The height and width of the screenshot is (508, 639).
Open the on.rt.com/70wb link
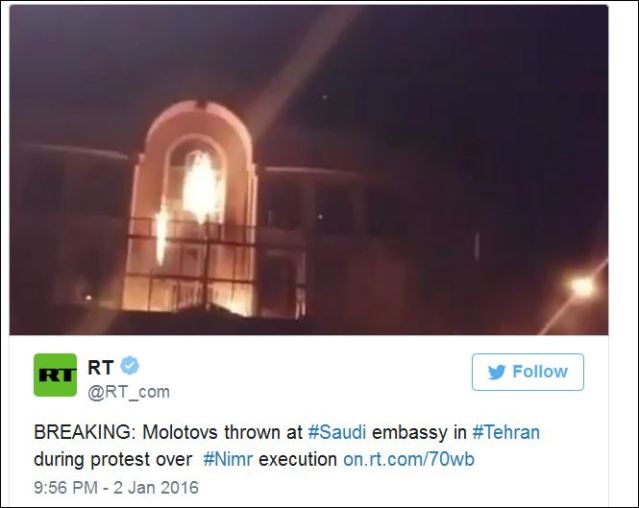coord(409,459)
